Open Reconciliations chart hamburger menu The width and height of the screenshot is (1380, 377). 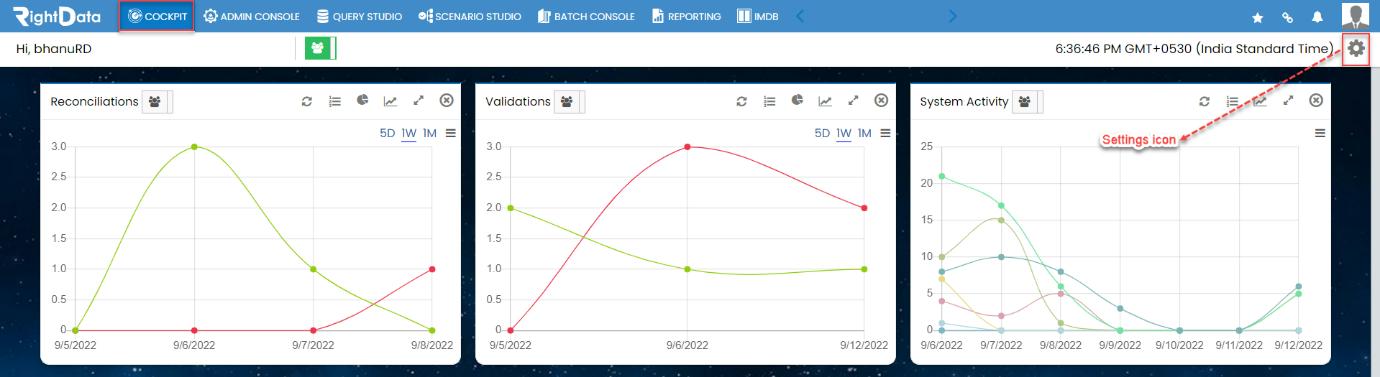tap(450, 133)
